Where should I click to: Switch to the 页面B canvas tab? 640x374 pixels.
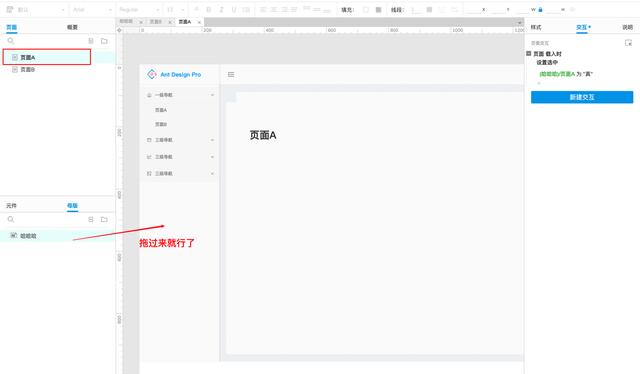156,22
